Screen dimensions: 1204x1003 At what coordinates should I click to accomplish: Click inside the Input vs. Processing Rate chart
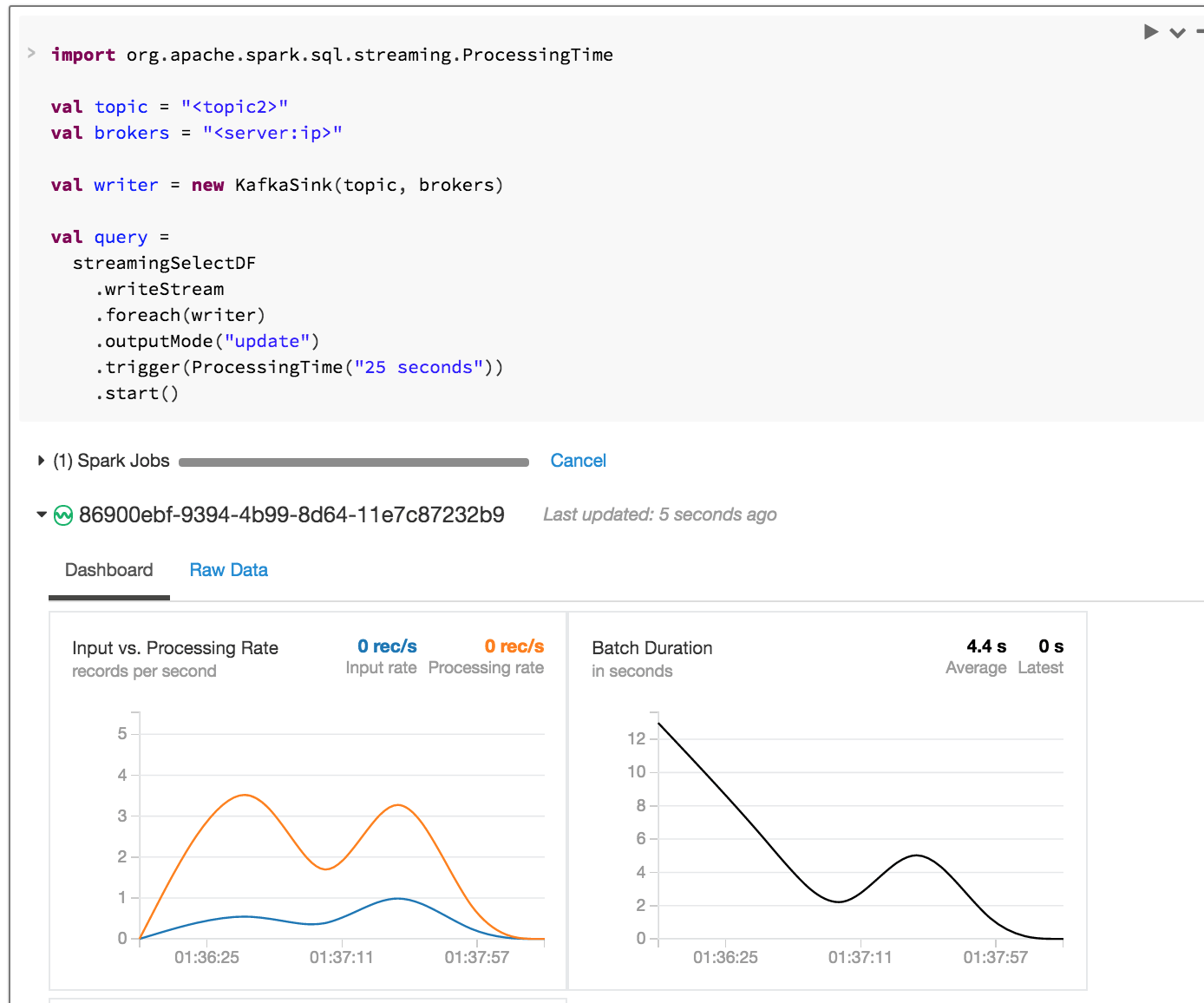342,833
